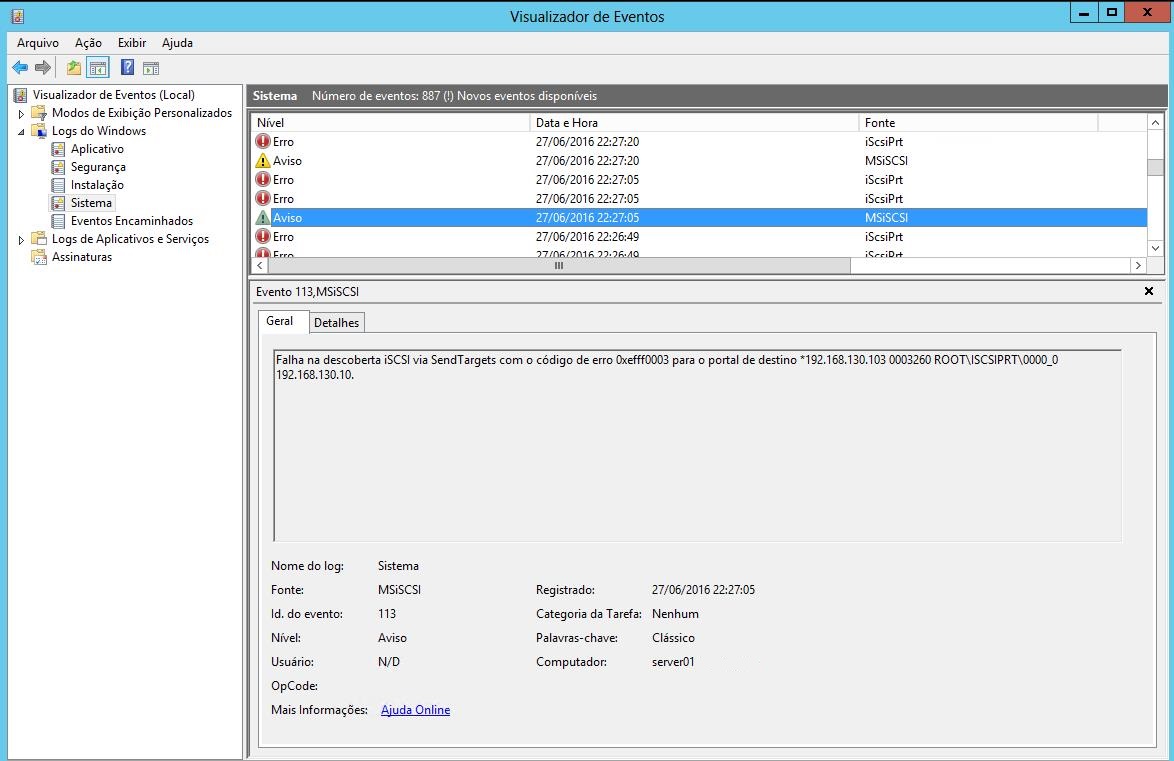Select the error icon of the 22:27:20 iScsiPrt event
Viewport: 1174px width, 761px height.
pos(263,142)
